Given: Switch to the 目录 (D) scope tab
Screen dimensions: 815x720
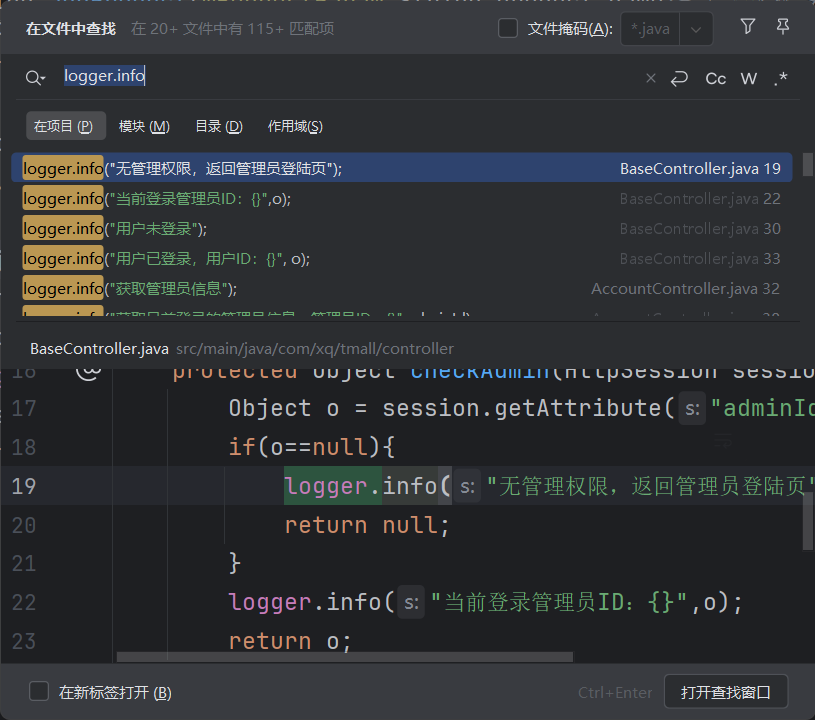Looking at the screenshot, I should (219, 126).
